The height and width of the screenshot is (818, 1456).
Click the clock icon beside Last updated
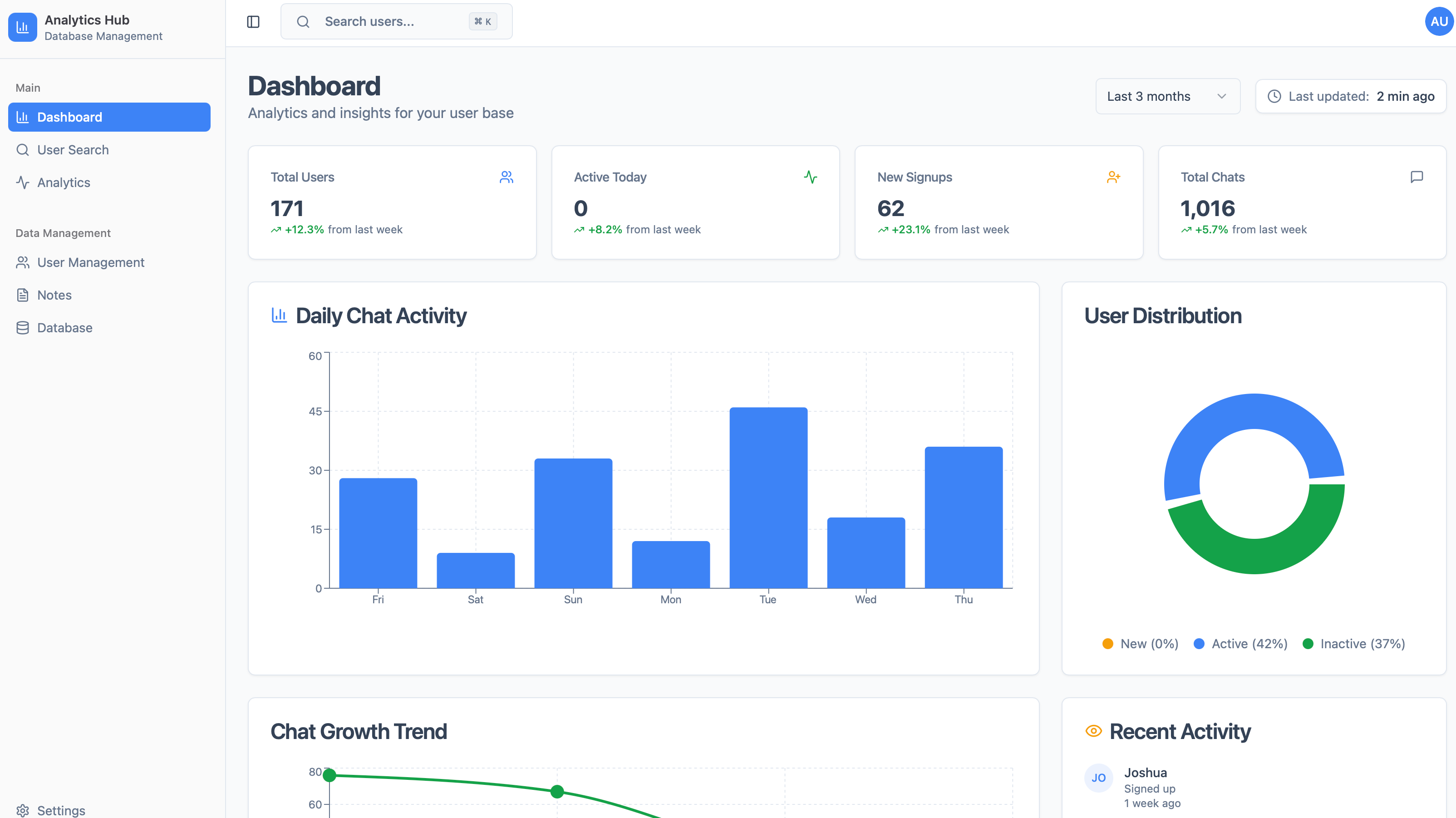[x=1274, y=96]
